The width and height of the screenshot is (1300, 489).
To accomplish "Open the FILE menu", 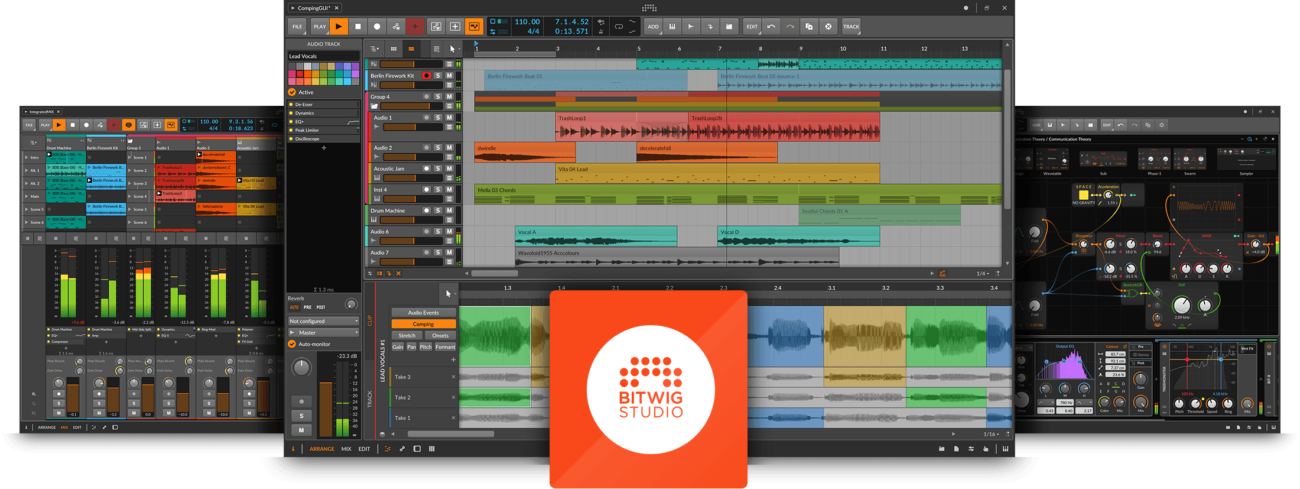I will pyautogui.click(x=297, y=27).
